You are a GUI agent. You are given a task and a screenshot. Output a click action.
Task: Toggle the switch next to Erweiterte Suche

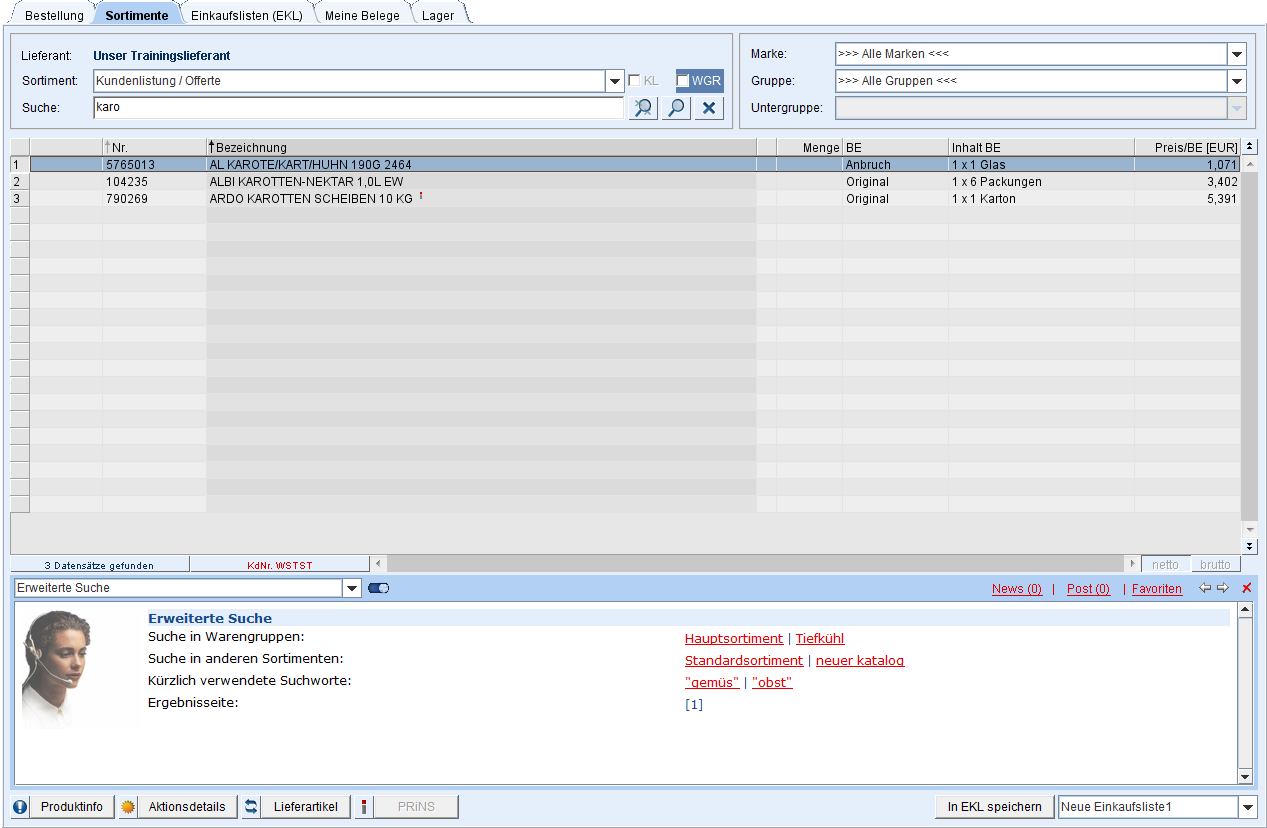378,588
